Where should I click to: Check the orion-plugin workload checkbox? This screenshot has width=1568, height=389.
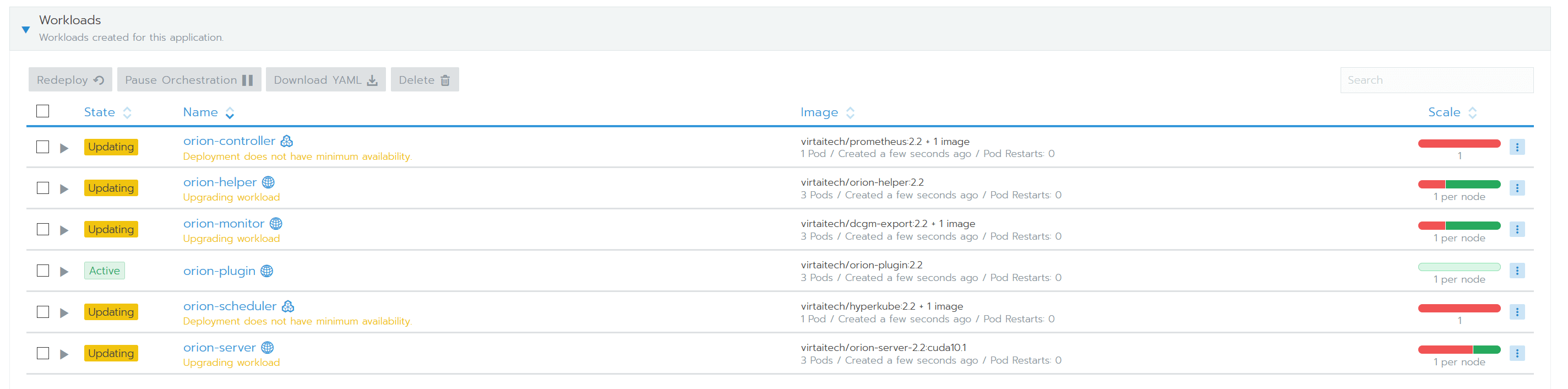[x=42, y=271]
